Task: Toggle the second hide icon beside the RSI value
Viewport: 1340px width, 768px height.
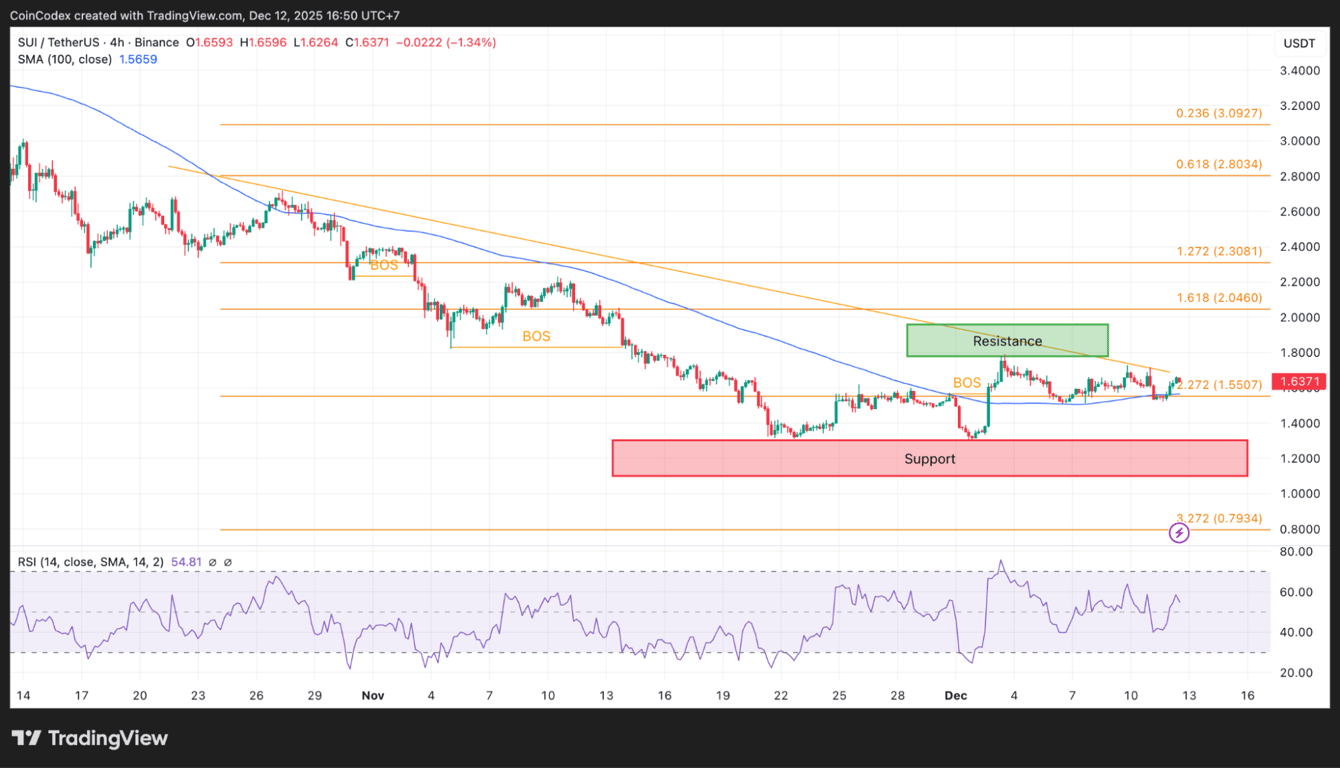Action: [227, 562]
